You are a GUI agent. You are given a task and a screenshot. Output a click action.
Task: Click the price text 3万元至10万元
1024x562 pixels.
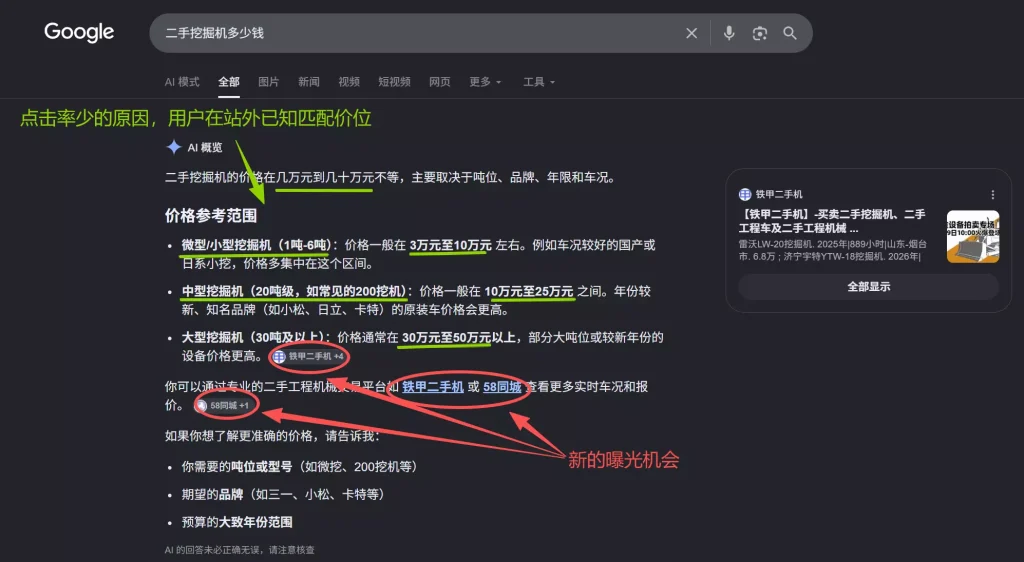pos(451,245)
